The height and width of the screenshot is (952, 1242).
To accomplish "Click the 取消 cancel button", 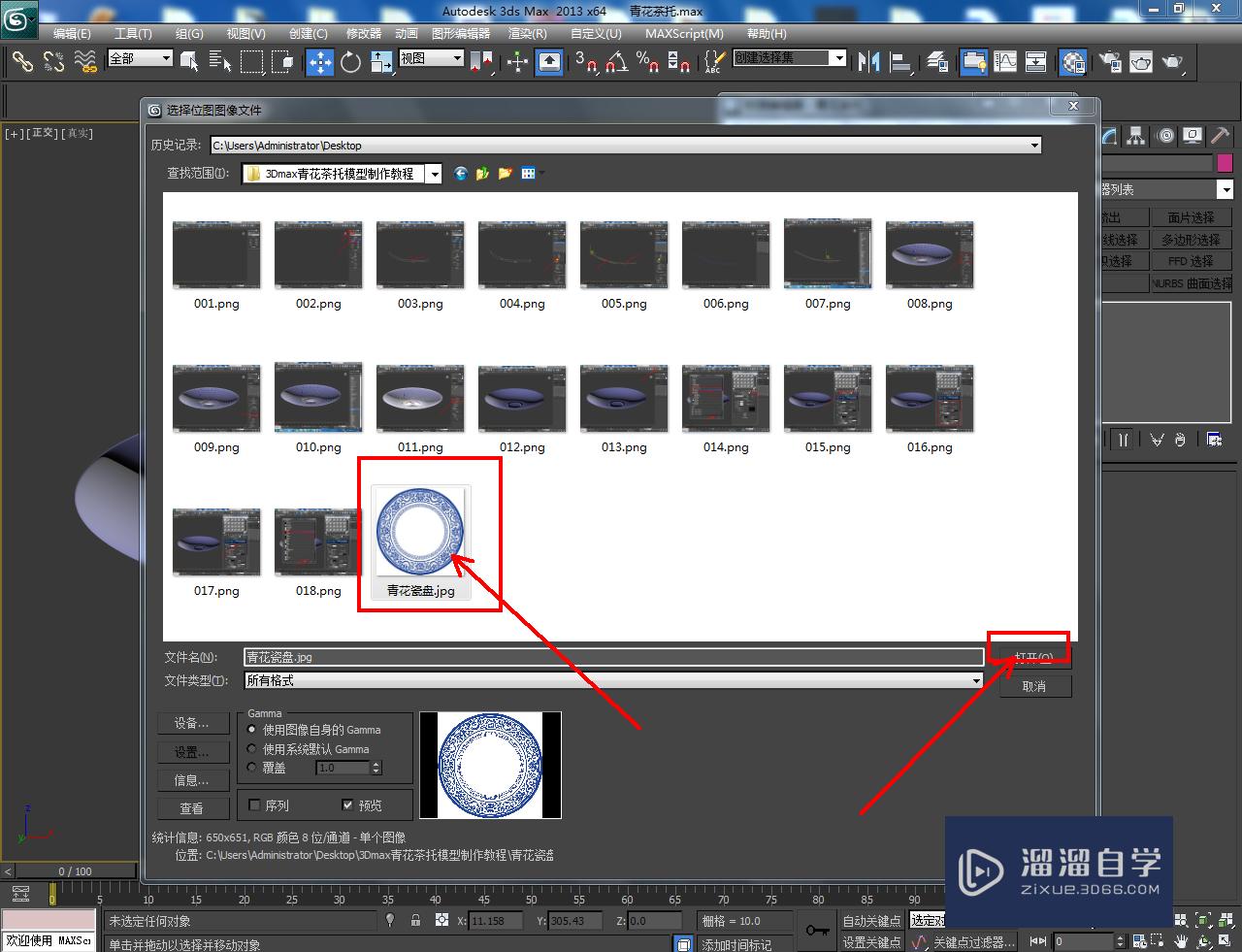I will click(x=1034, y=686).
